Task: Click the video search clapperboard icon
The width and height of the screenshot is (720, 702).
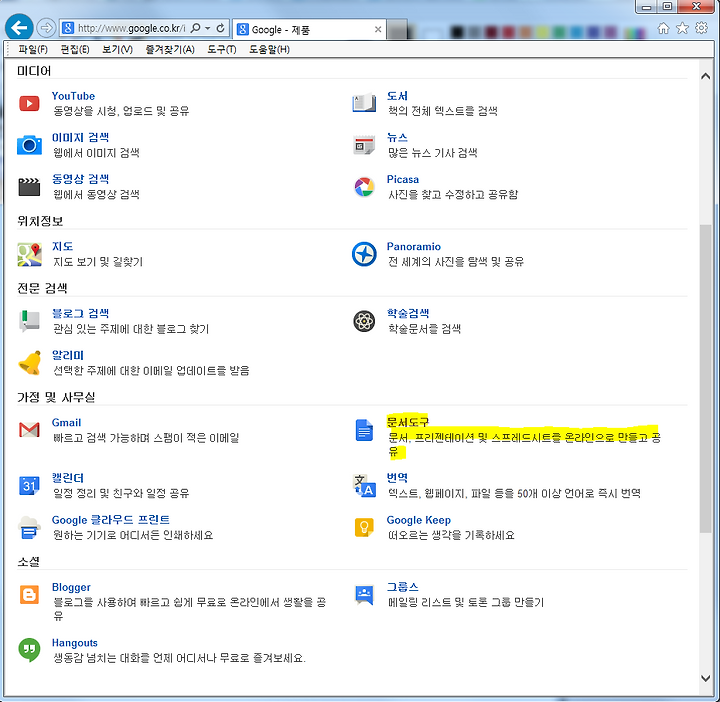Action: click(29, 187)
